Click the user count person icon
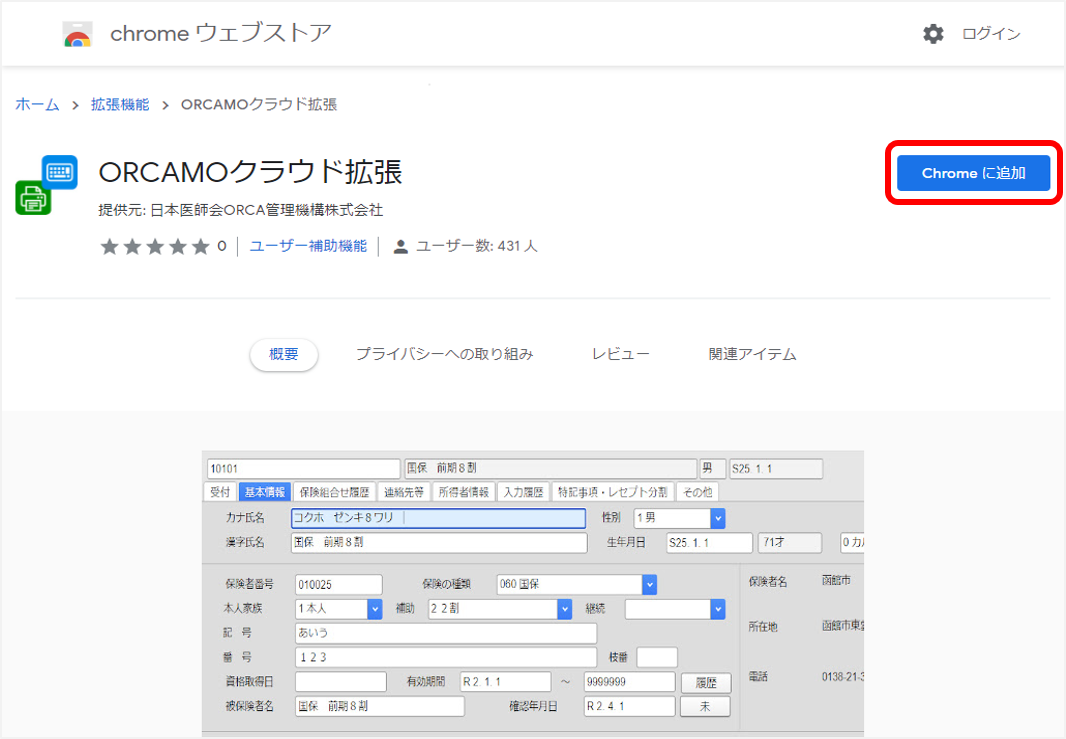The image size is (1066, 739). [x=400, y=247]
